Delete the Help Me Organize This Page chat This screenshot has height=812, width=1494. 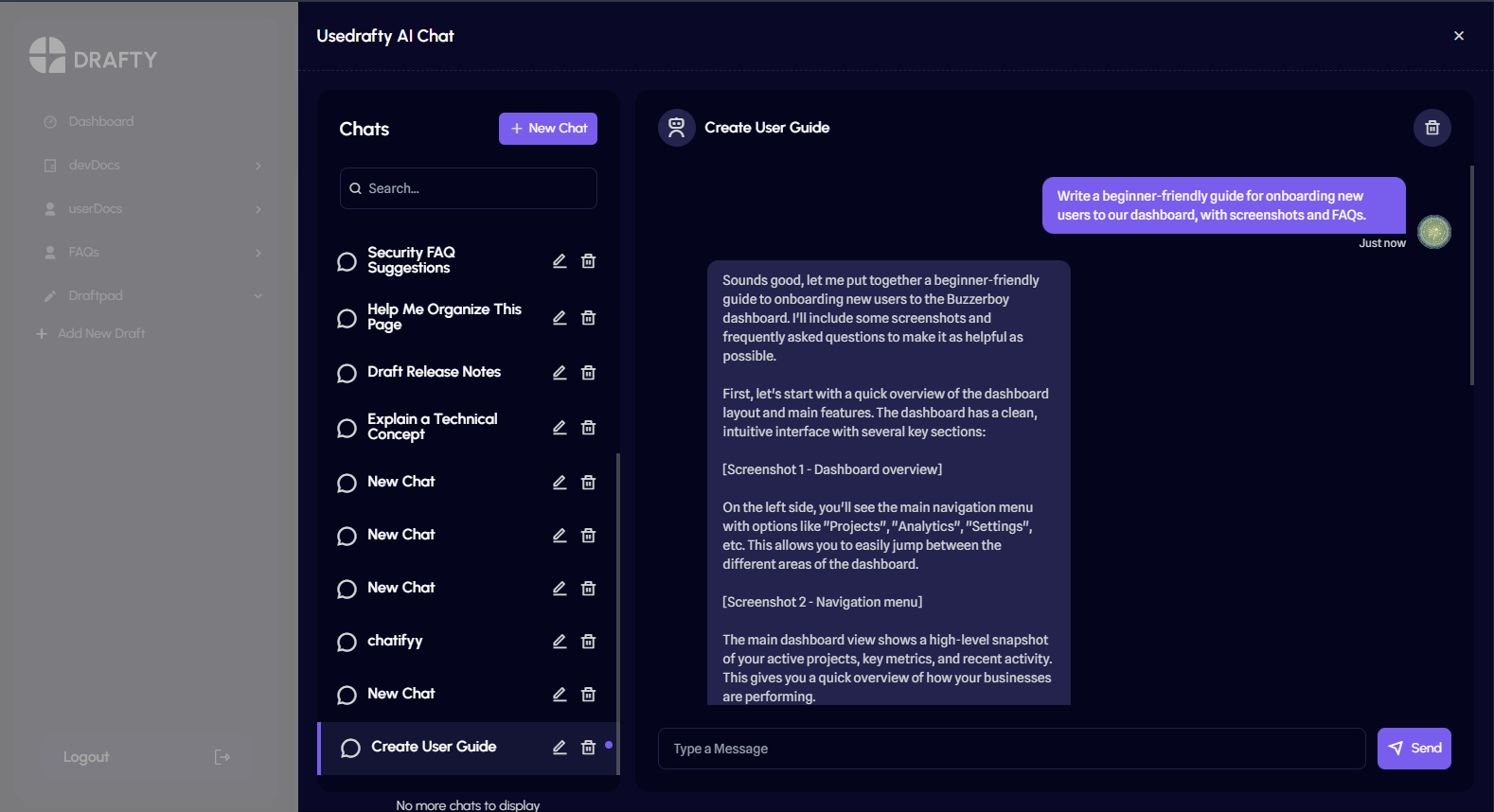[x=588, y=318]
